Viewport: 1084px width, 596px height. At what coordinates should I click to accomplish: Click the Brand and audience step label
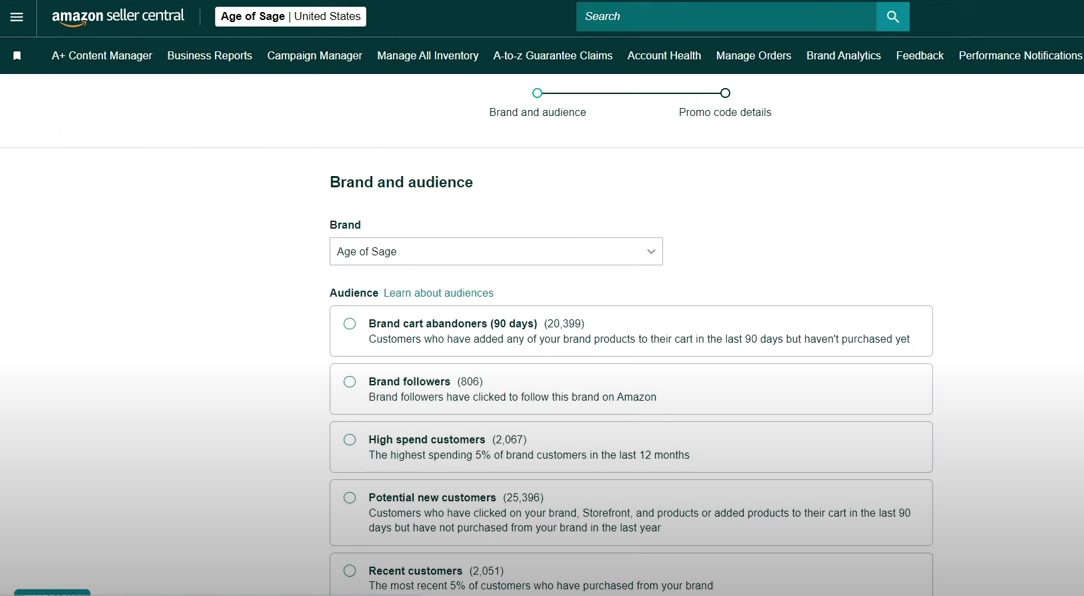click(537, 112)
